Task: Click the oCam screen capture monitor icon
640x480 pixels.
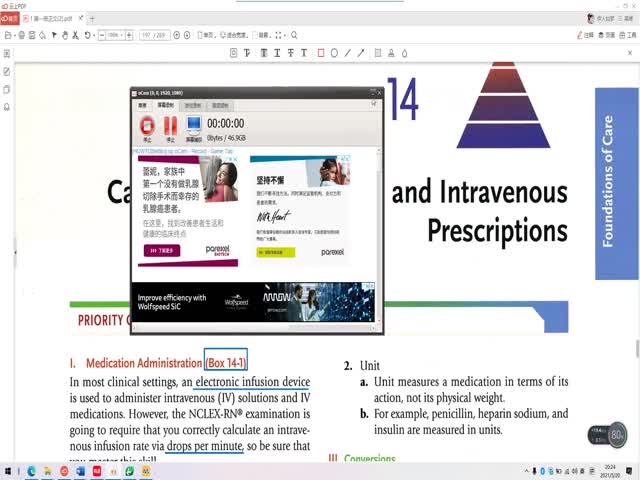Action: tap(193, 126)
